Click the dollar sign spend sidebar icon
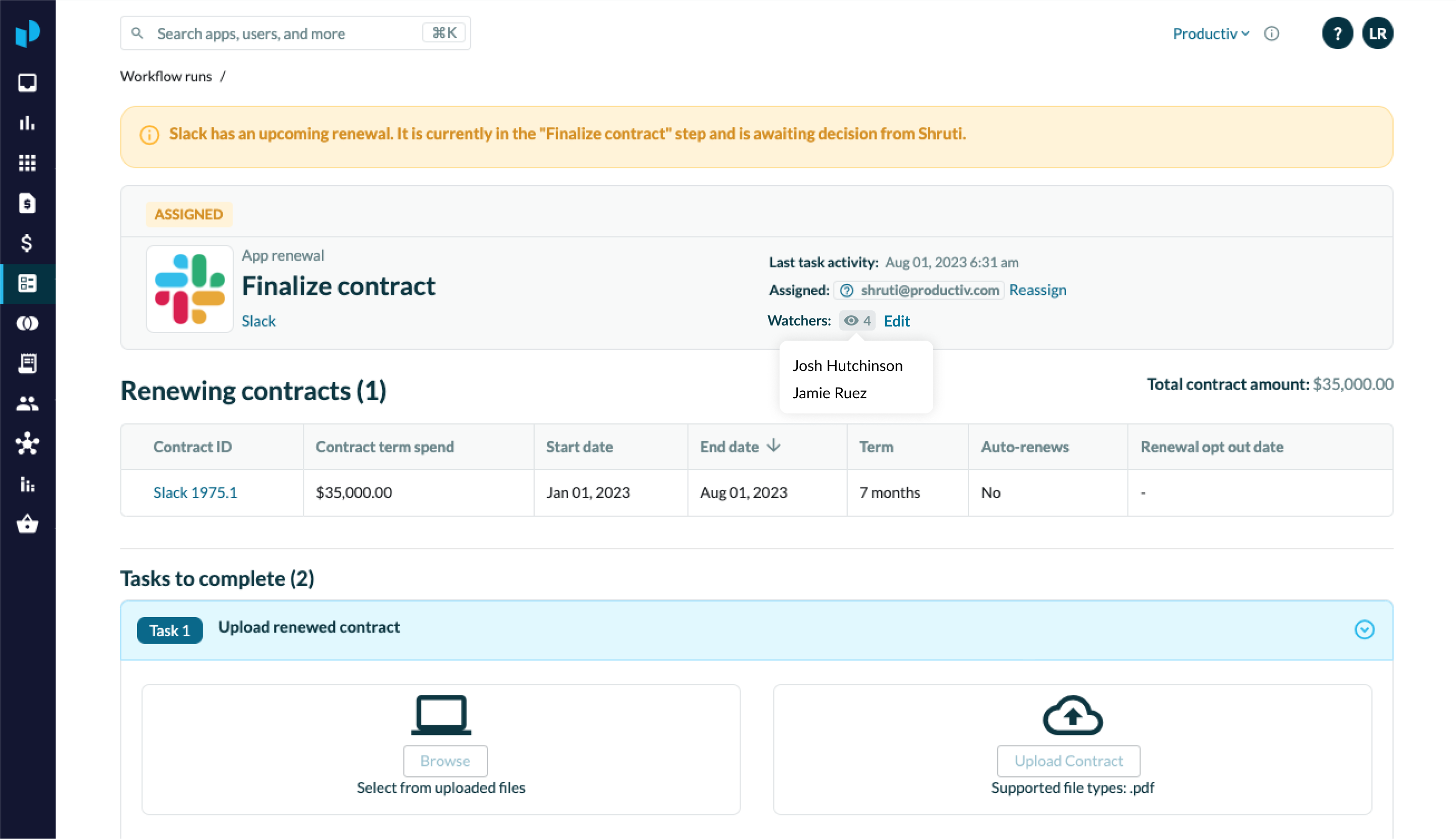1456x839 pixels. [27, 243]
